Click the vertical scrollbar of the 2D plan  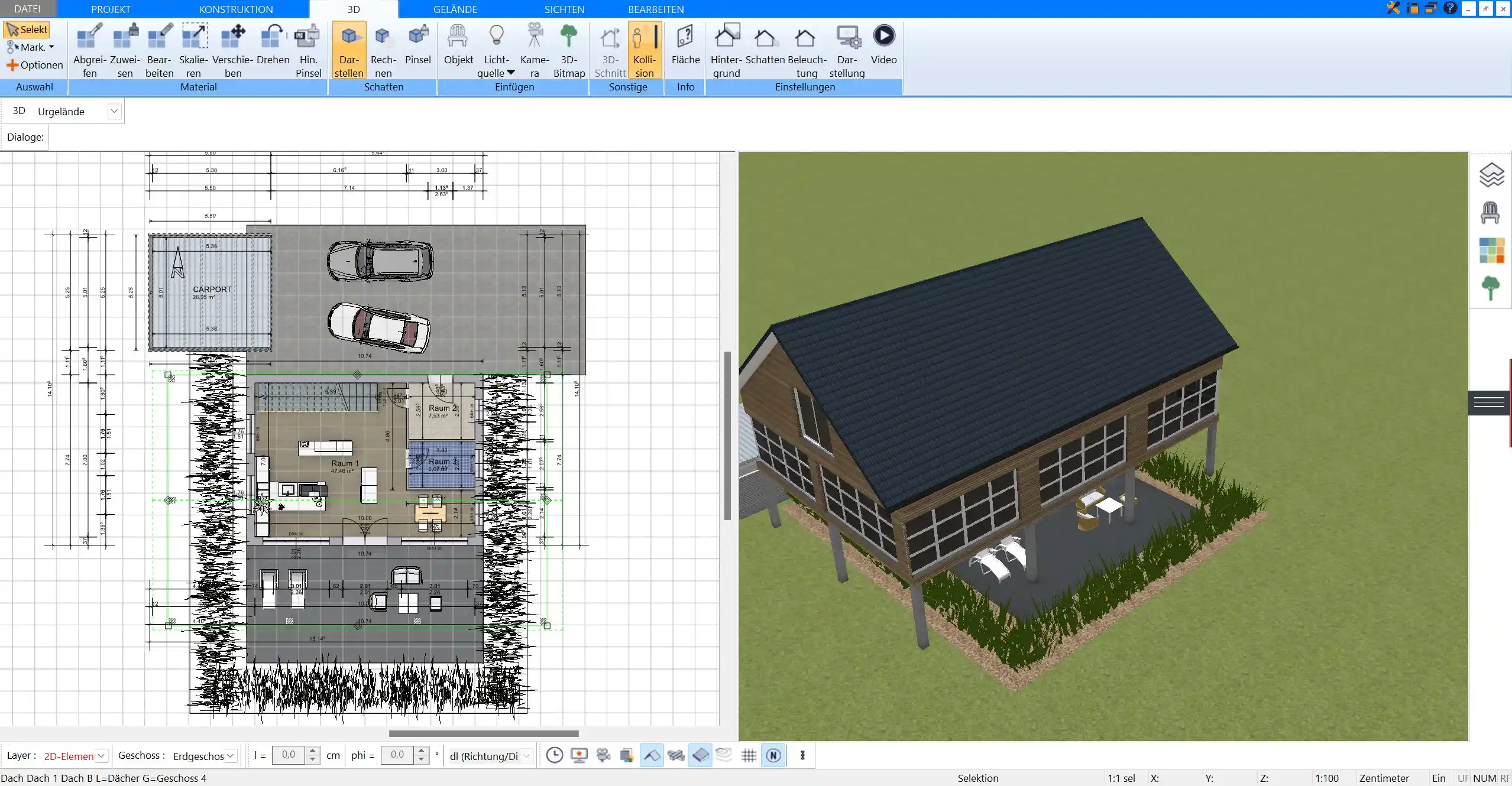(727, 436)
